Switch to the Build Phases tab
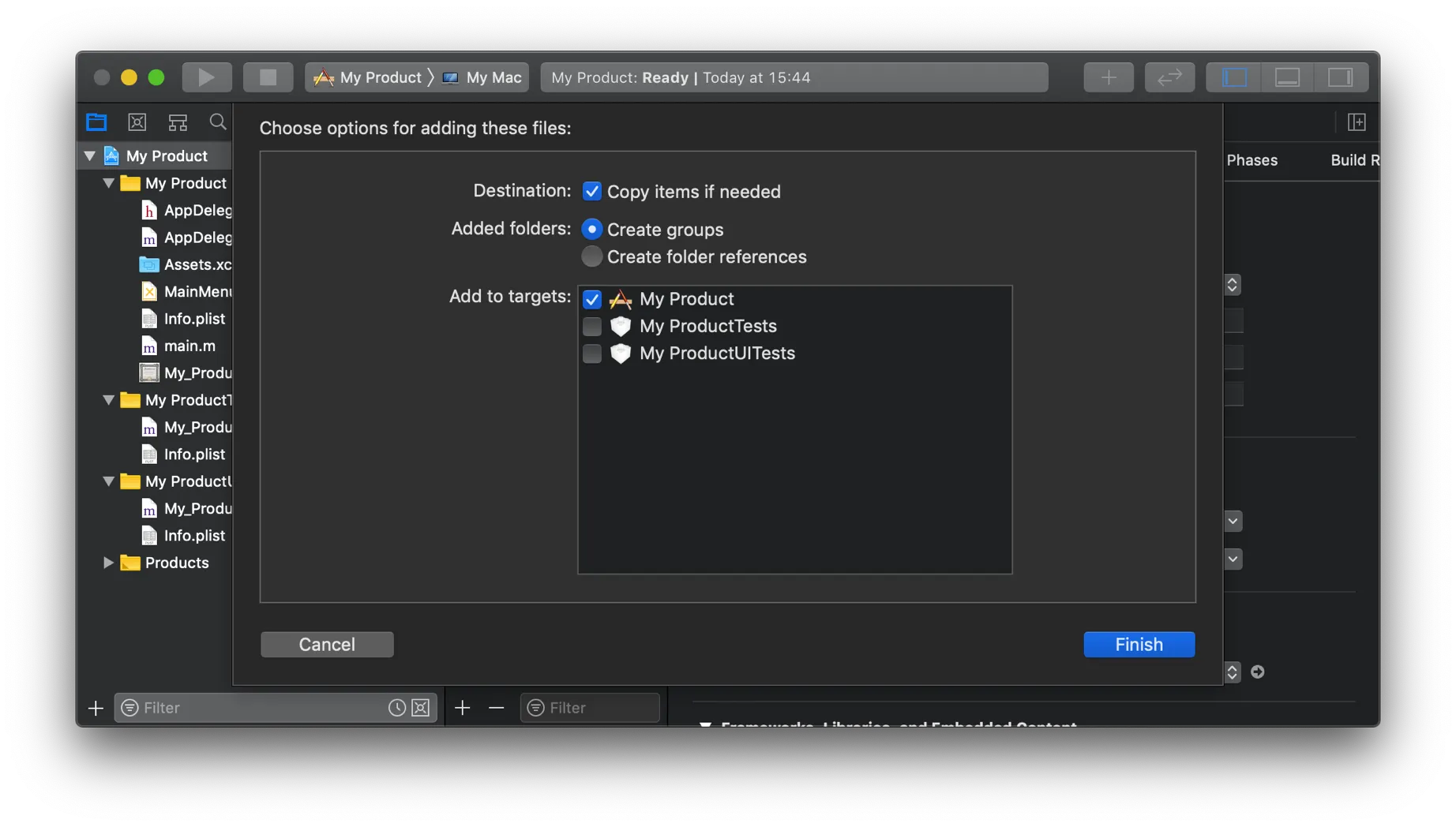The height and width of the screenshot is (827, 1456). click(1251, 160)
